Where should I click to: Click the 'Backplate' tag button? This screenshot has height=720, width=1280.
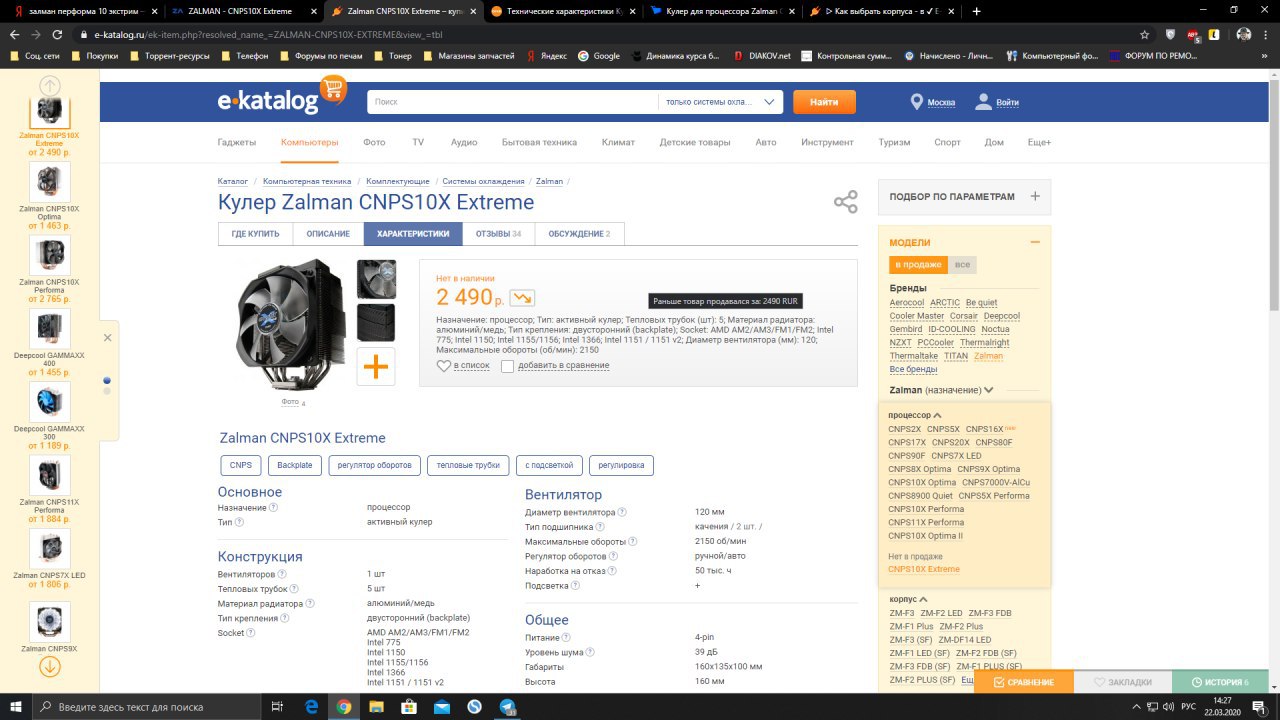click(x=295, y=465)
